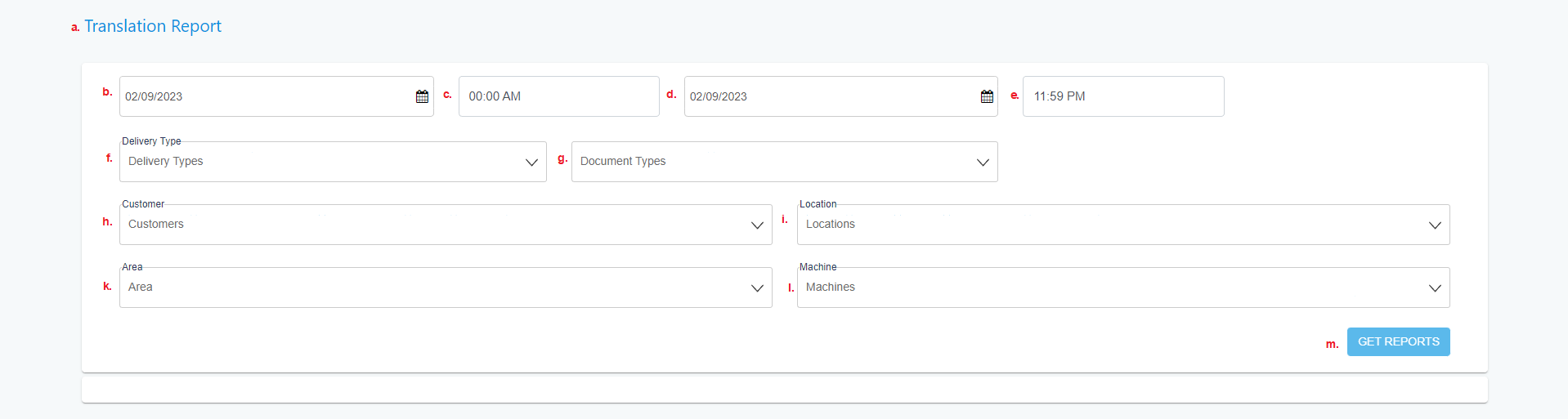Open the start date calendar picker icon
1568x419 pixels.
click(422, 96)
